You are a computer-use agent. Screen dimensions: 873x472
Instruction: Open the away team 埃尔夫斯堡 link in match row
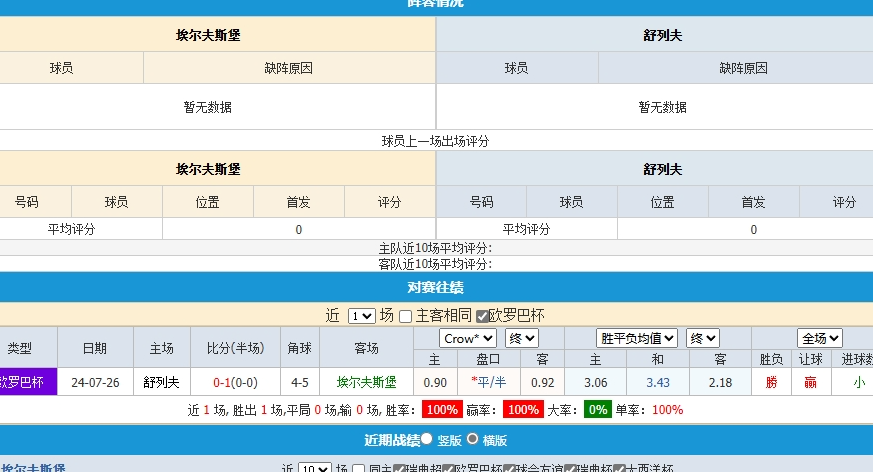tap(366, 382)
